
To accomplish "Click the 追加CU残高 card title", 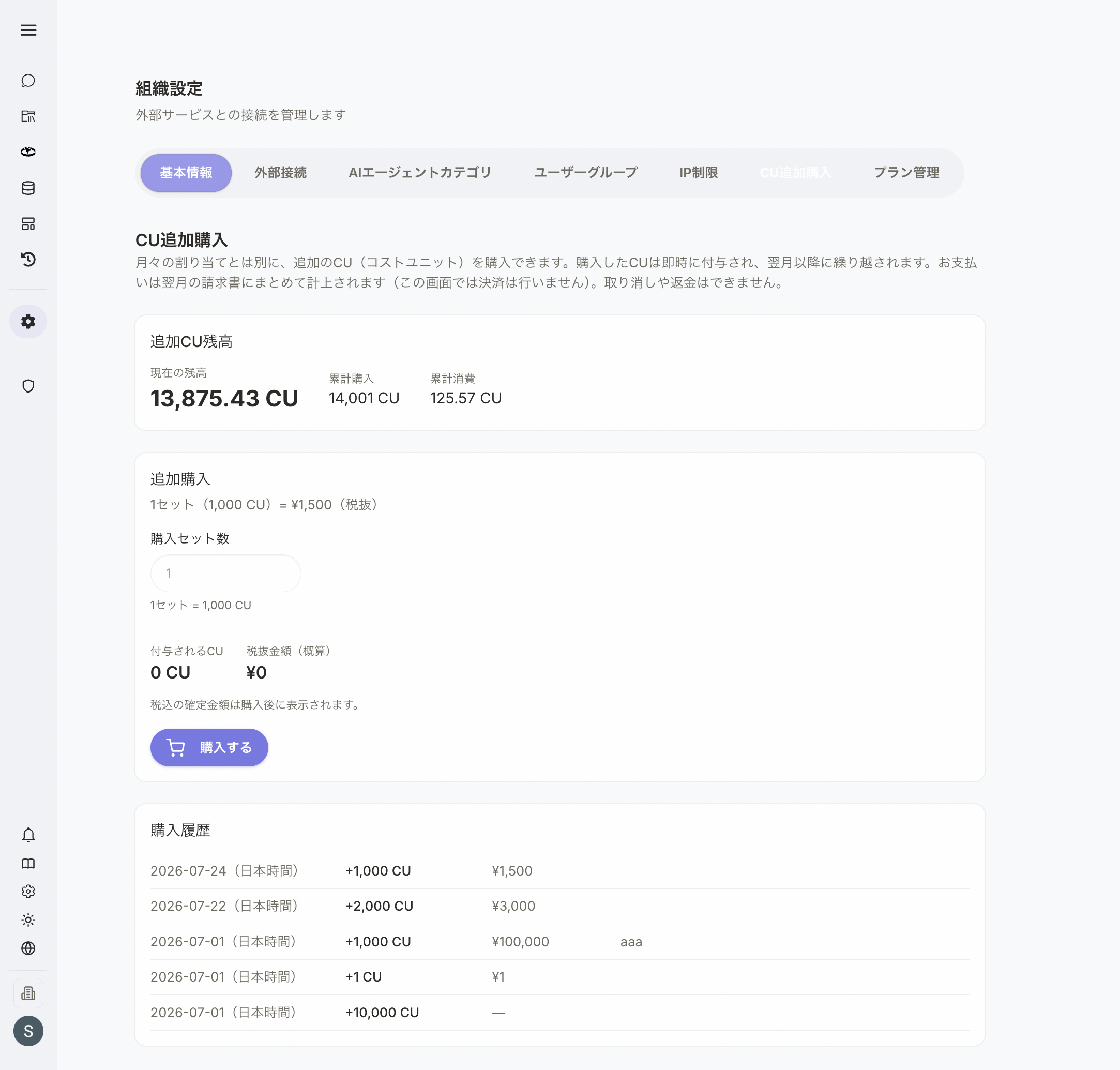I will [192, 342].
